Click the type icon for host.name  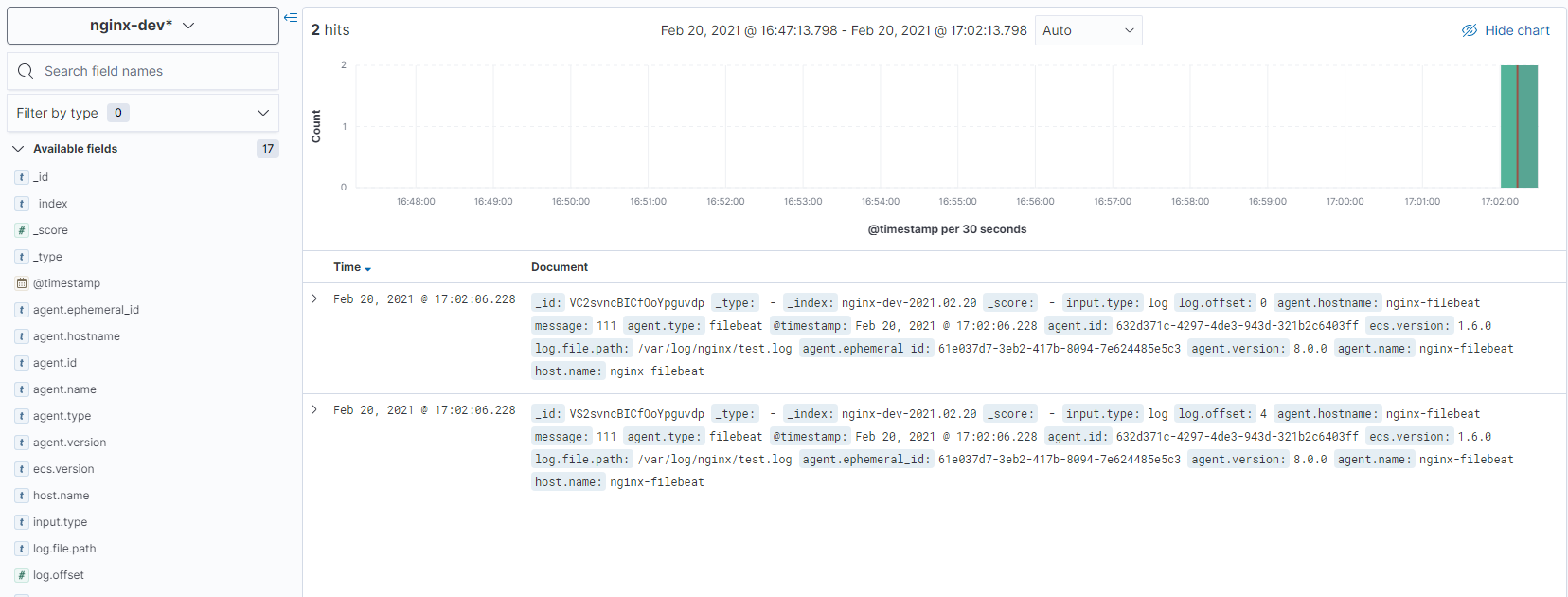pos(22,496)
